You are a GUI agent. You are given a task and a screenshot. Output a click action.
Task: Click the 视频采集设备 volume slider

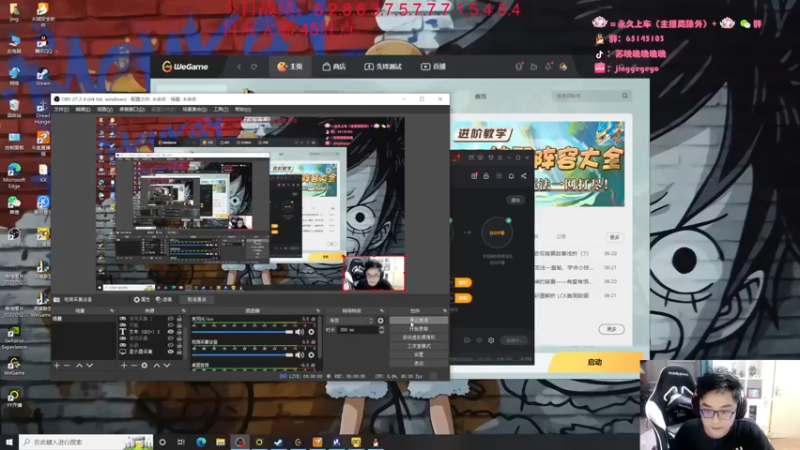pos(243,355)
